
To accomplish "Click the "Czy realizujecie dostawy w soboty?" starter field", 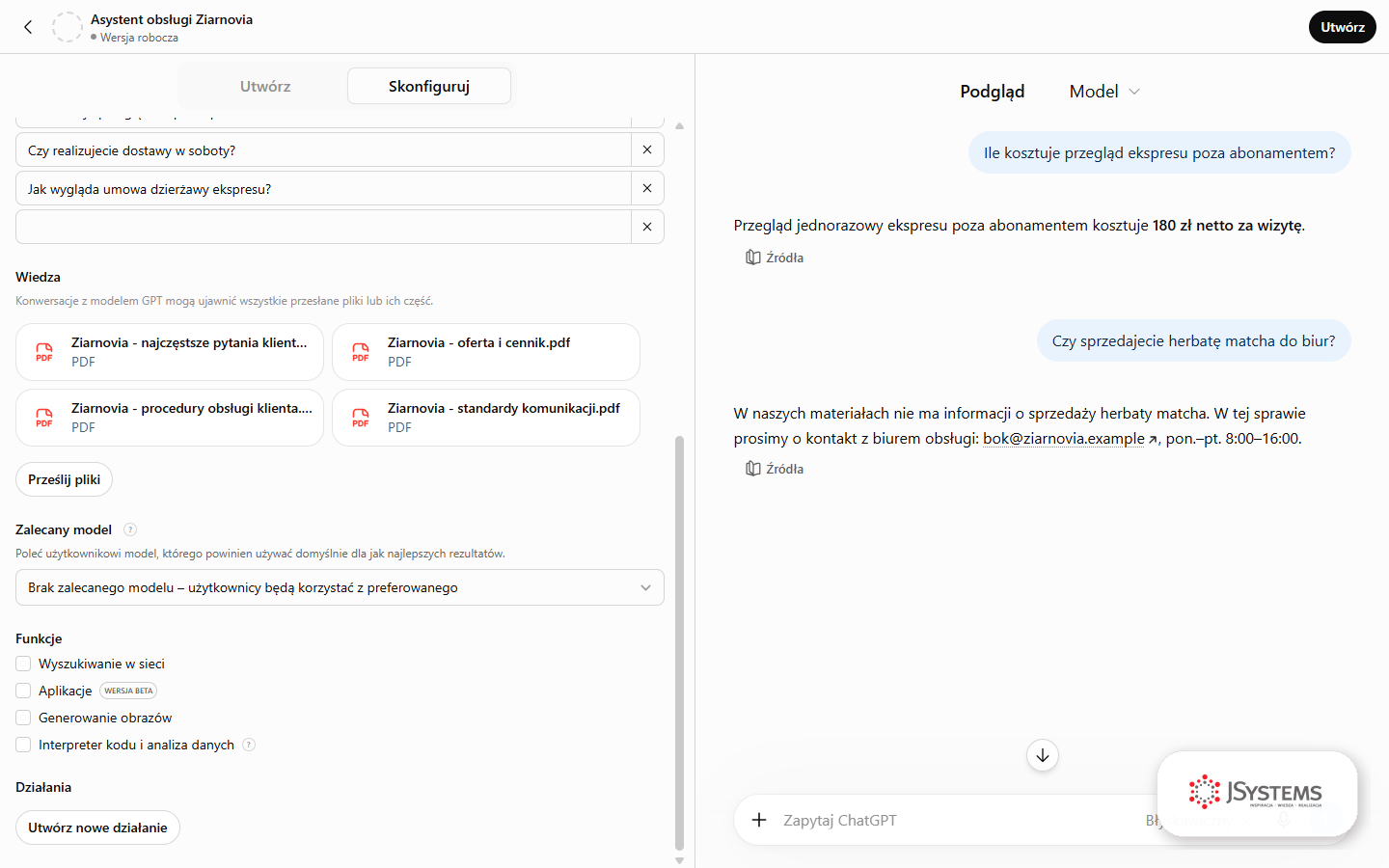I will [323, 149].
